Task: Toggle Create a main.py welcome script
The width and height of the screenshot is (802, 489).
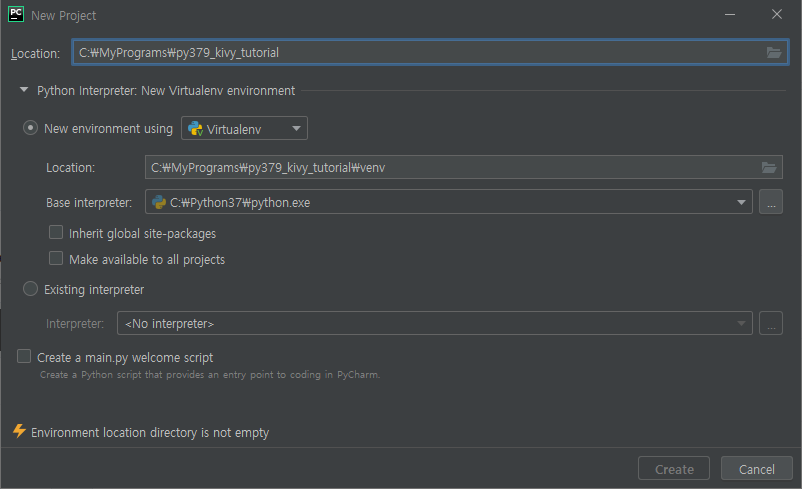Action: pyautogui.click(x=24, y=357)
